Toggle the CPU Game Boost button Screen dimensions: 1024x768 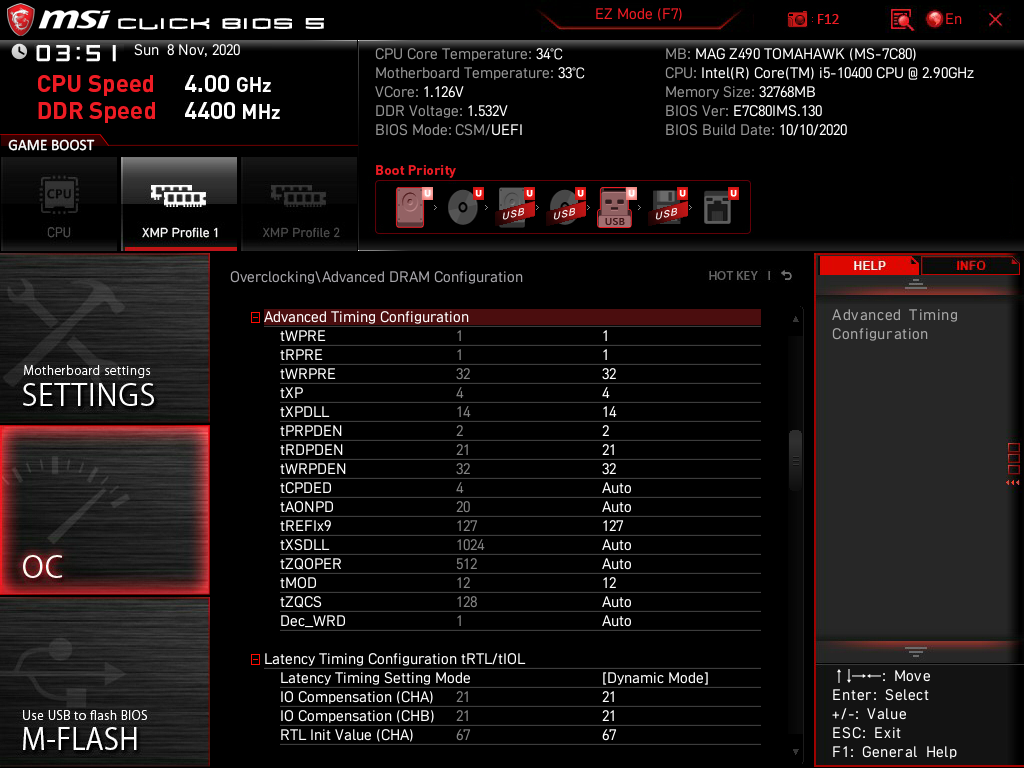[x=59, y=204]
